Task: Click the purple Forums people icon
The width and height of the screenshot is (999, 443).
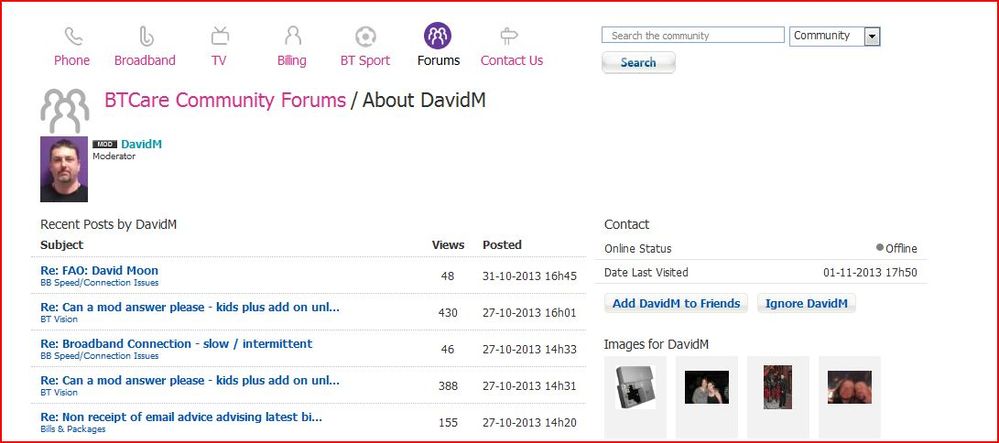Action: click(x=438, y=36)
